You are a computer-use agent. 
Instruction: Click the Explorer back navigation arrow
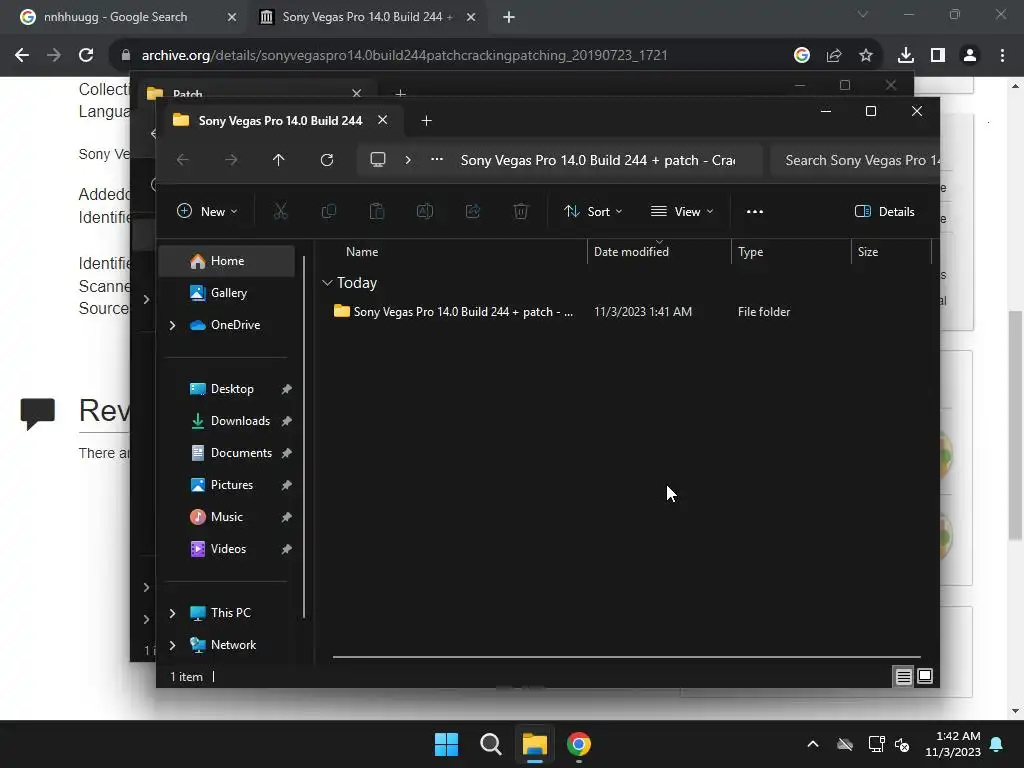click(x=183, y=160)
